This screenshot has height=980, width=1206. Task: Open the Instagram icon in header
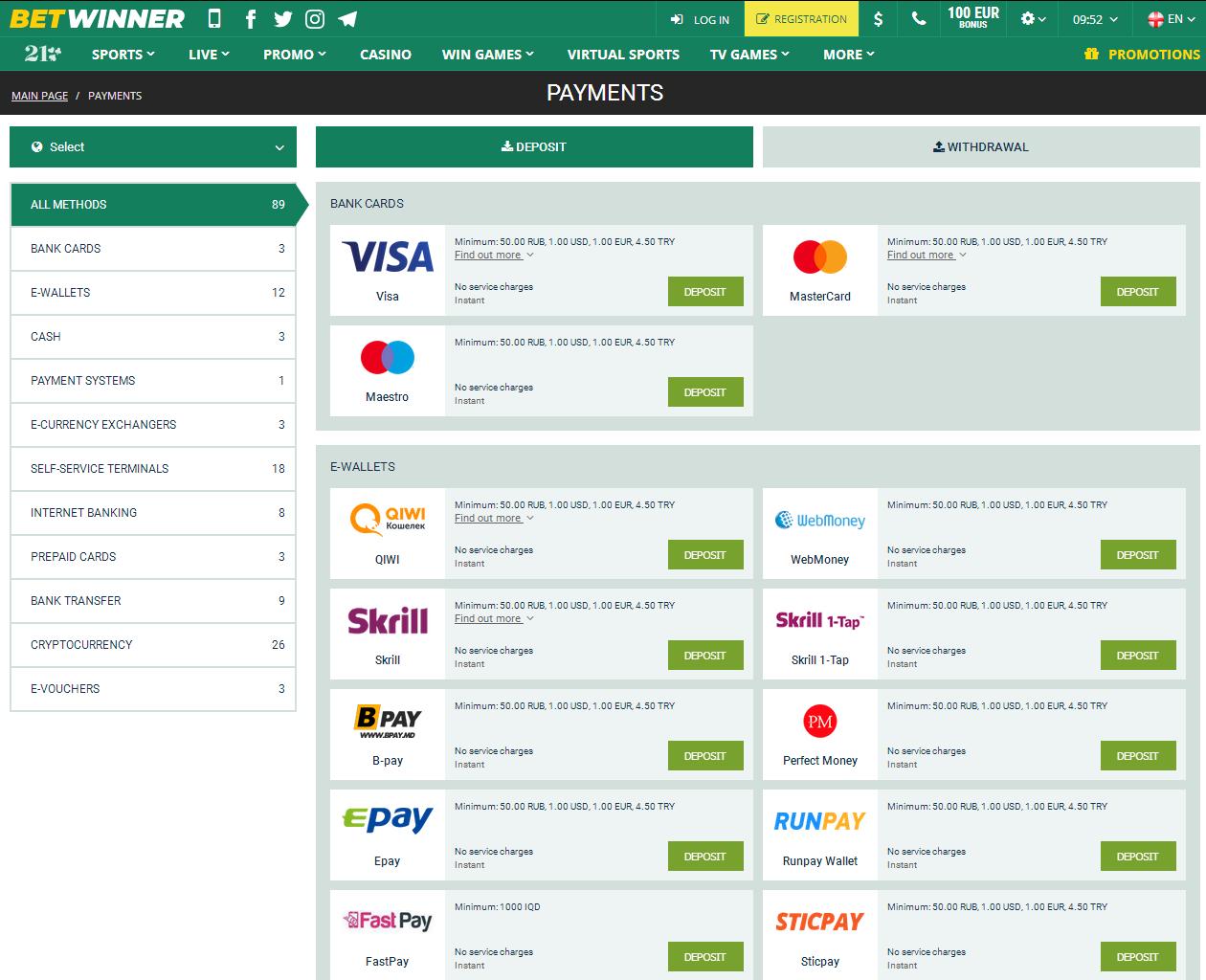click(315, 18)
